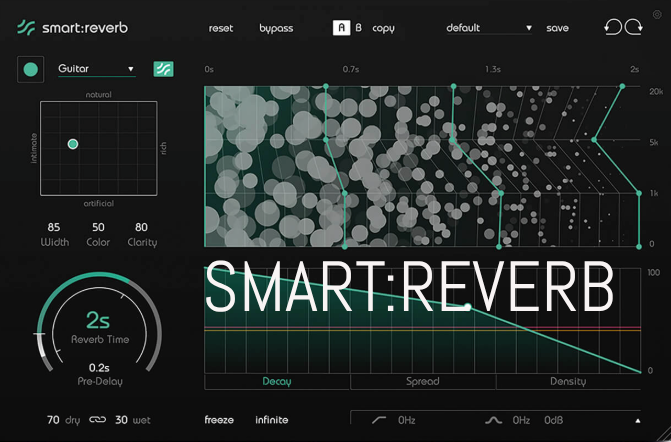671x442 pixels.
Task: Switch to the Decay tab
Action: (x=277, y=381)
